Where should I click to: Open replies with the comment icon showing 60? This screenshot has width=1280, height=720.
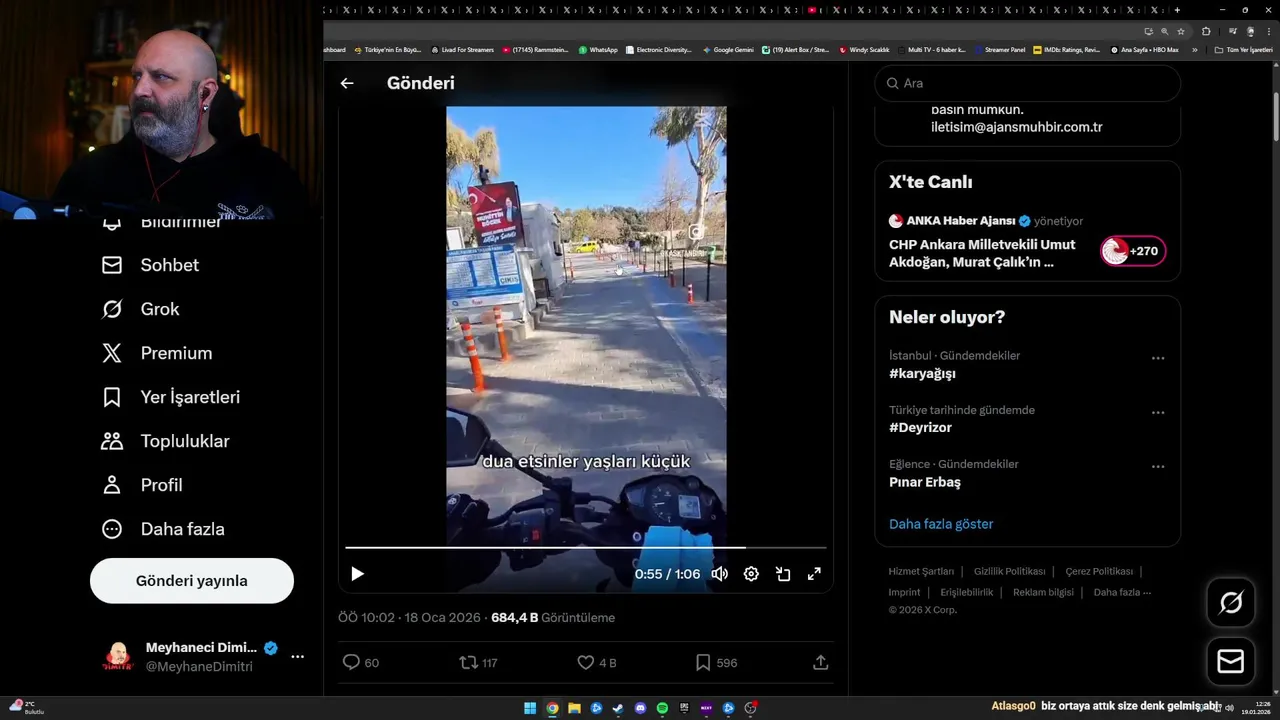point(361,662)
